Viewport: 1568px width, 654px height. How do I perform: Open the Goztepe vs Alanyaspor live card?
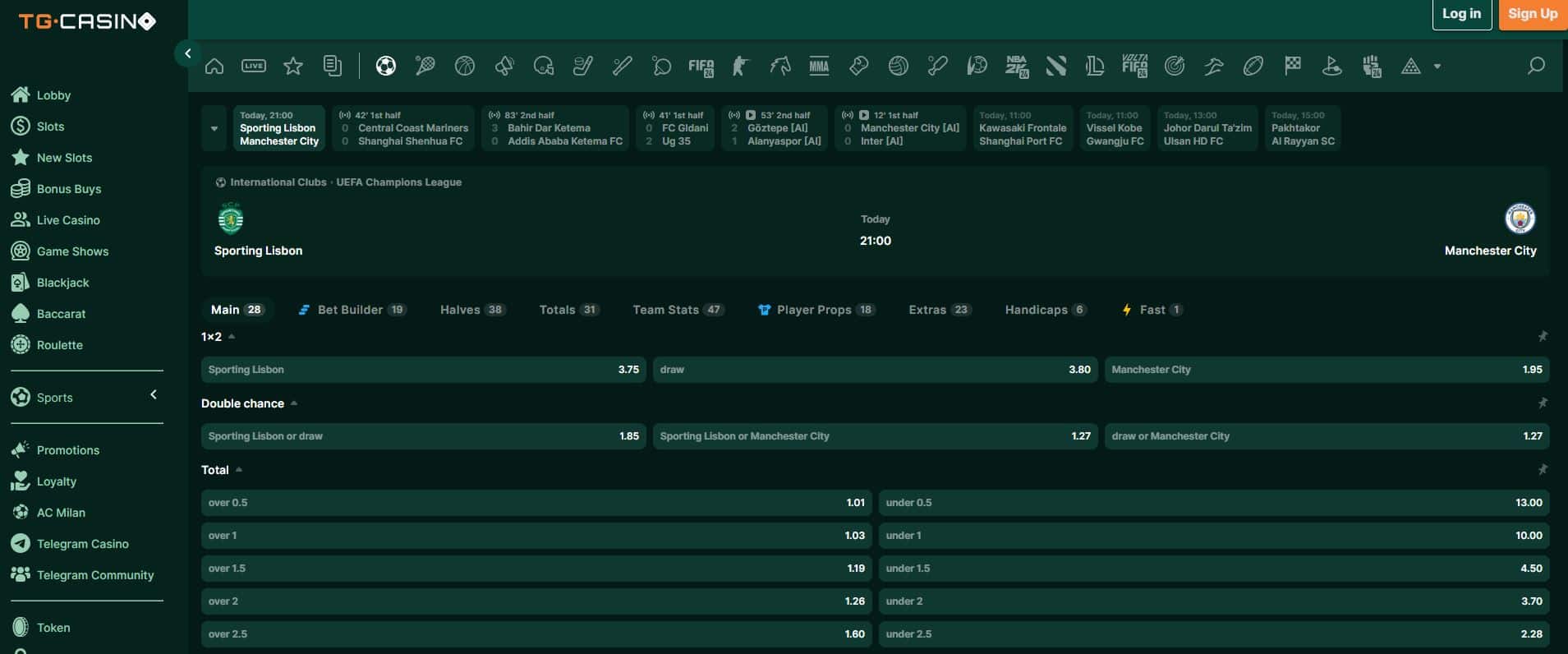775,128
